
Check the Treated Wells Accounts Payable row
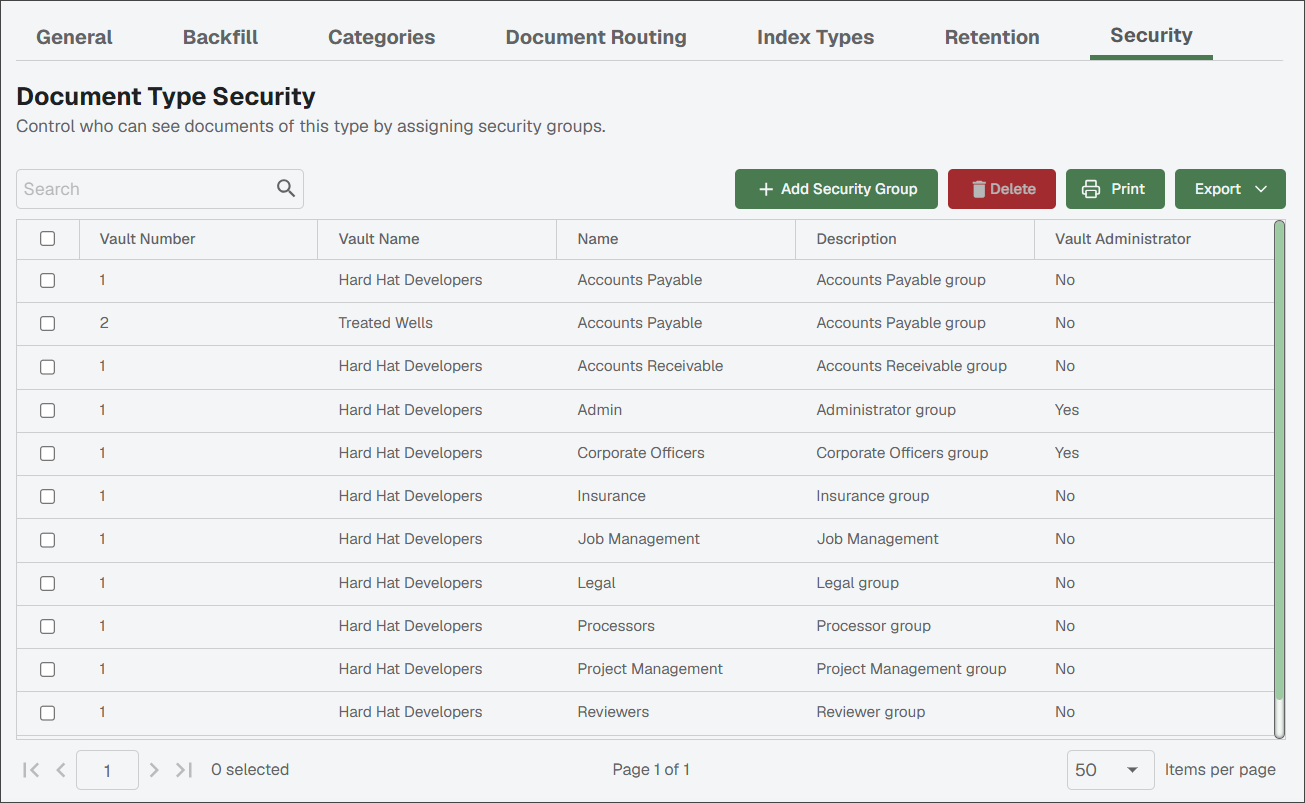click(x=47, y=324)
